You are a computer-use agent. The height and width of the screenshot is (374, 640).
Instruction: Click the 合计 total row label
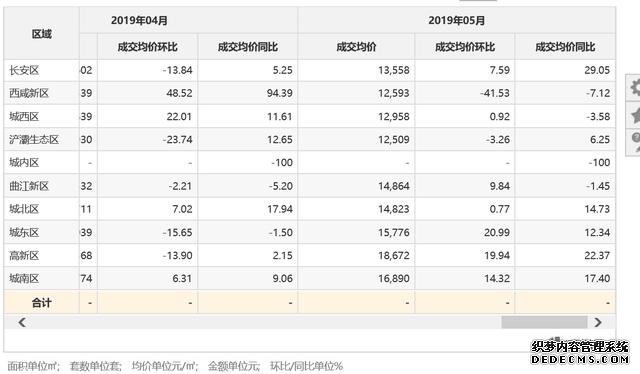click(42, 303)
